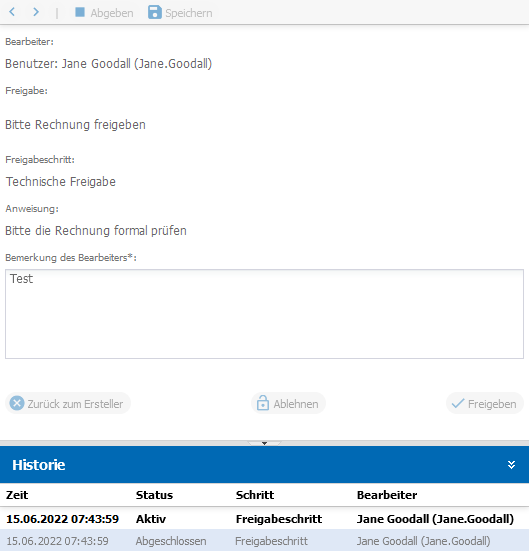The width and height of the screenshot is (529, 558).
Task: Sort history by the Zeit column header
Action: tap(17, 495)
